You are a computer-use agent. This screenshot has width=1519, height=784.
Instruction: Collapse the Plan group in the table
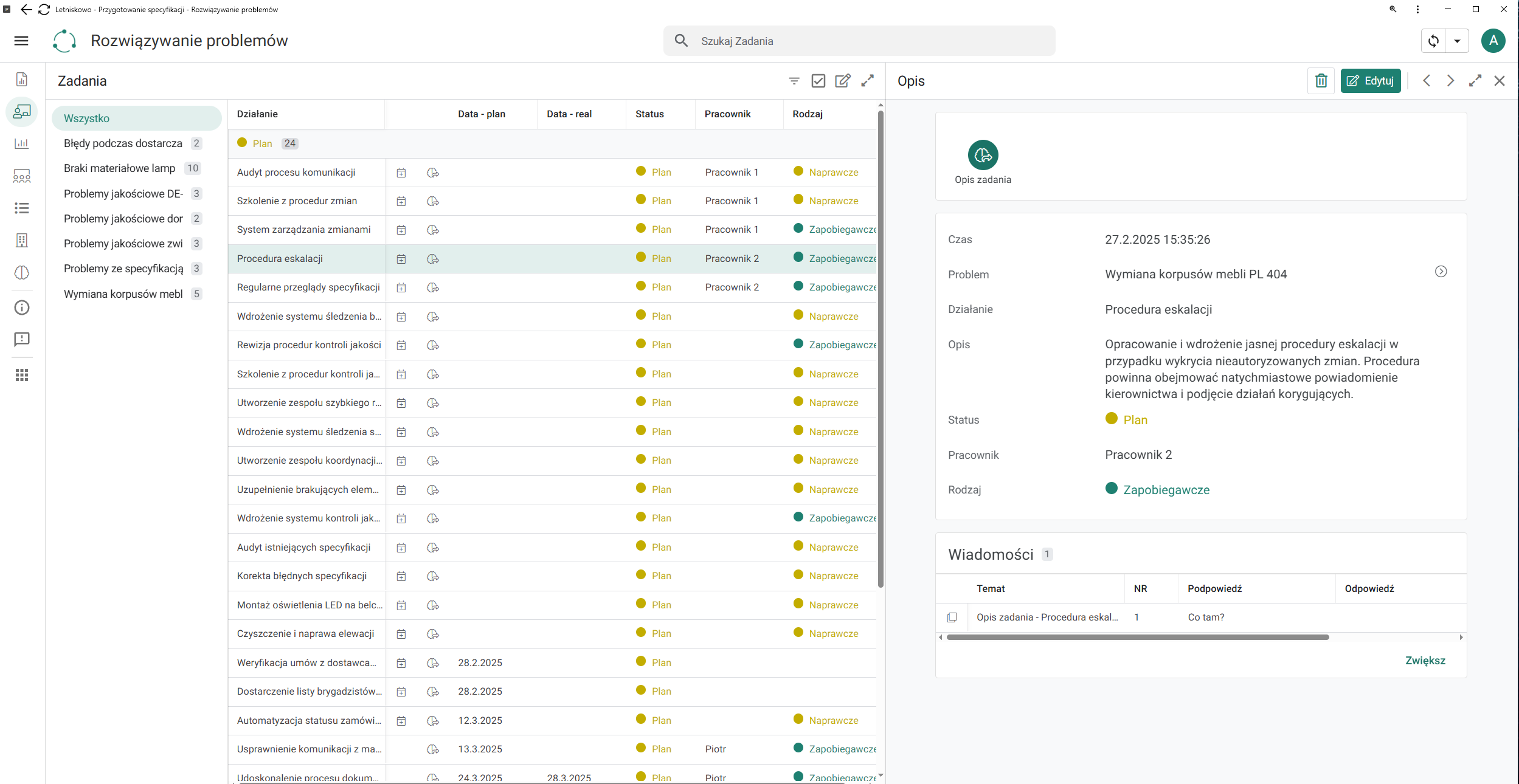click(x=262, y=143)
